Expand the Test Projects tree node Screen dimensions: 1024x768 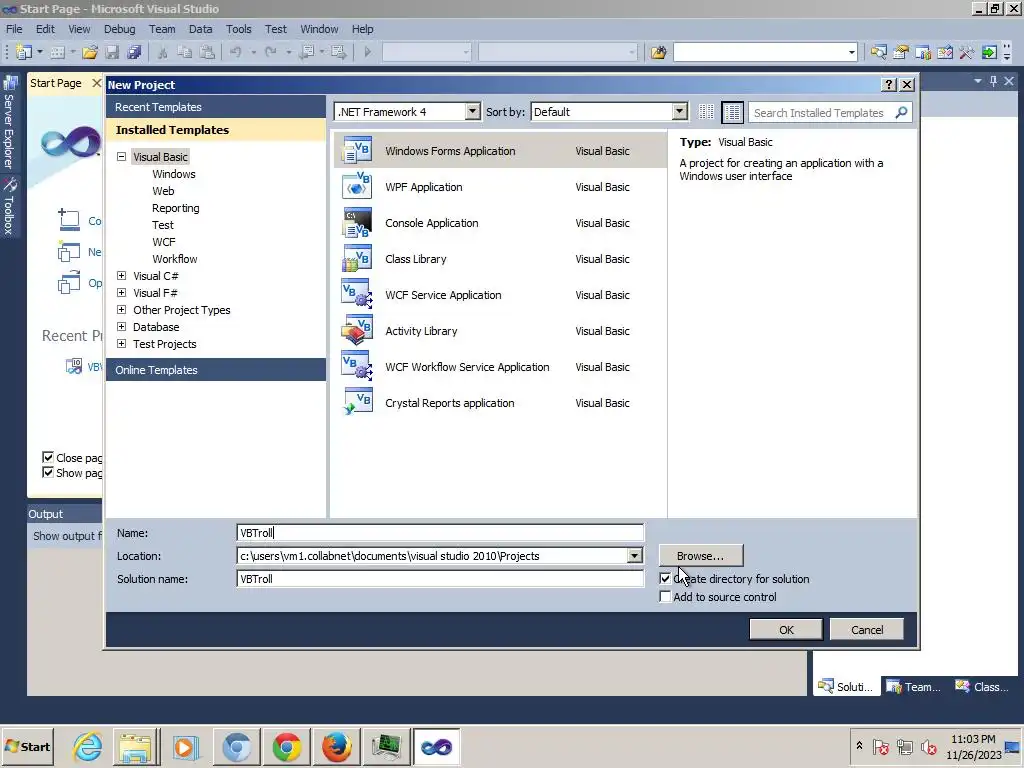pyautogui.click(x=121, y=344)
